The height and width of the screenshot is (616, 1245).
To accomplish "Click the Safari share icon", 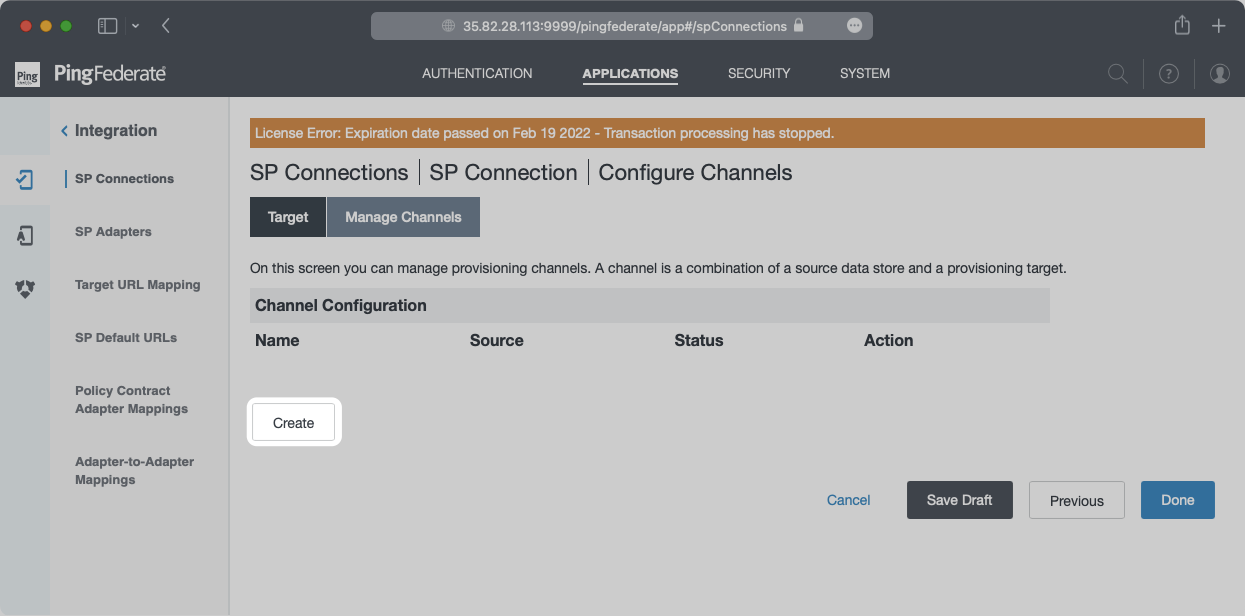I will tap(1182, 26).
